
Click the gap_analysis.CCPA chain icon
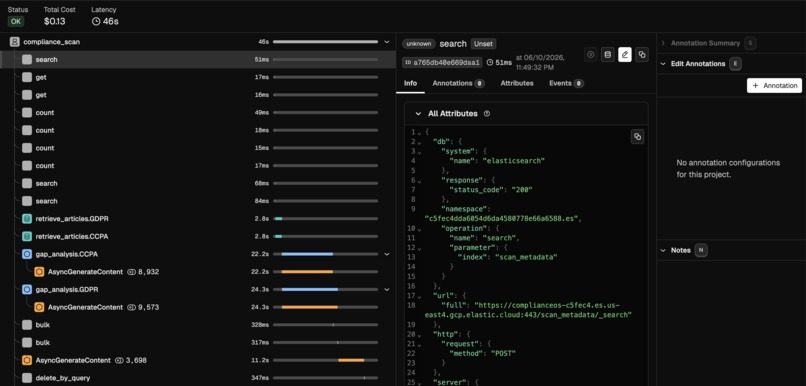click(x=27, y=254)
